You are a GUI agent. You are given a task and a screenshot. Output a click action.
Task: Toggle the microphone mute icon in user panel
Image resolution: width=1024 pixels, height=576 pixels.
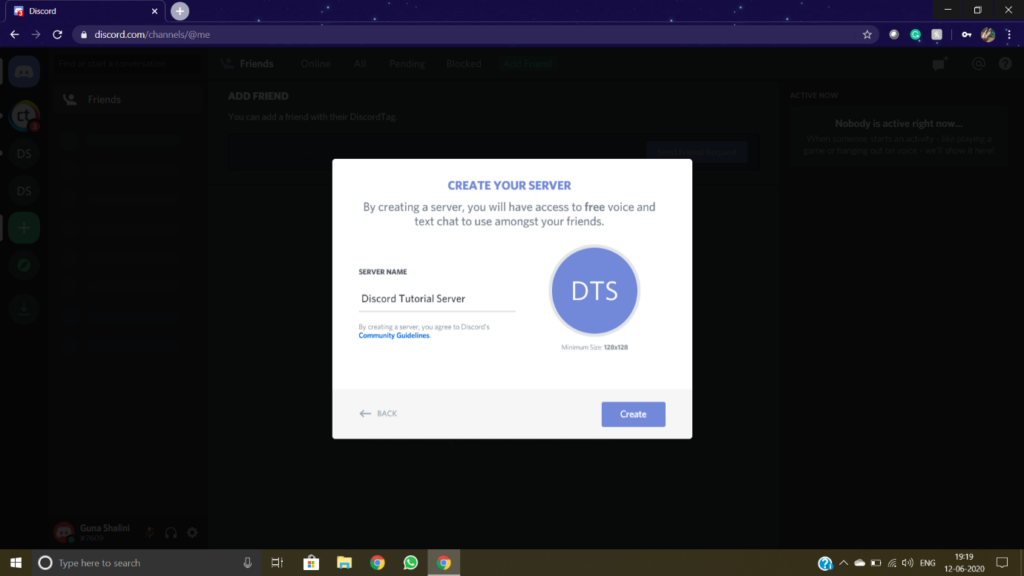[150, 533]
